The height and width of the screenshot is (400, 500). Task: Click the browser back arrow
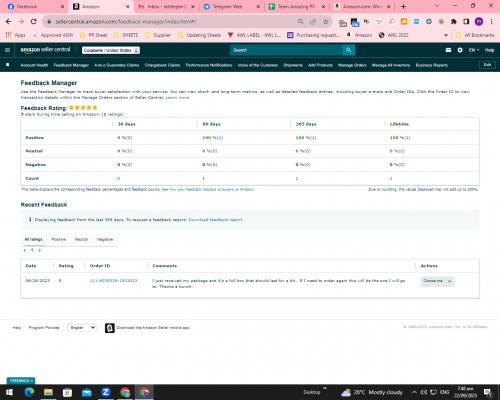point(9,22)
